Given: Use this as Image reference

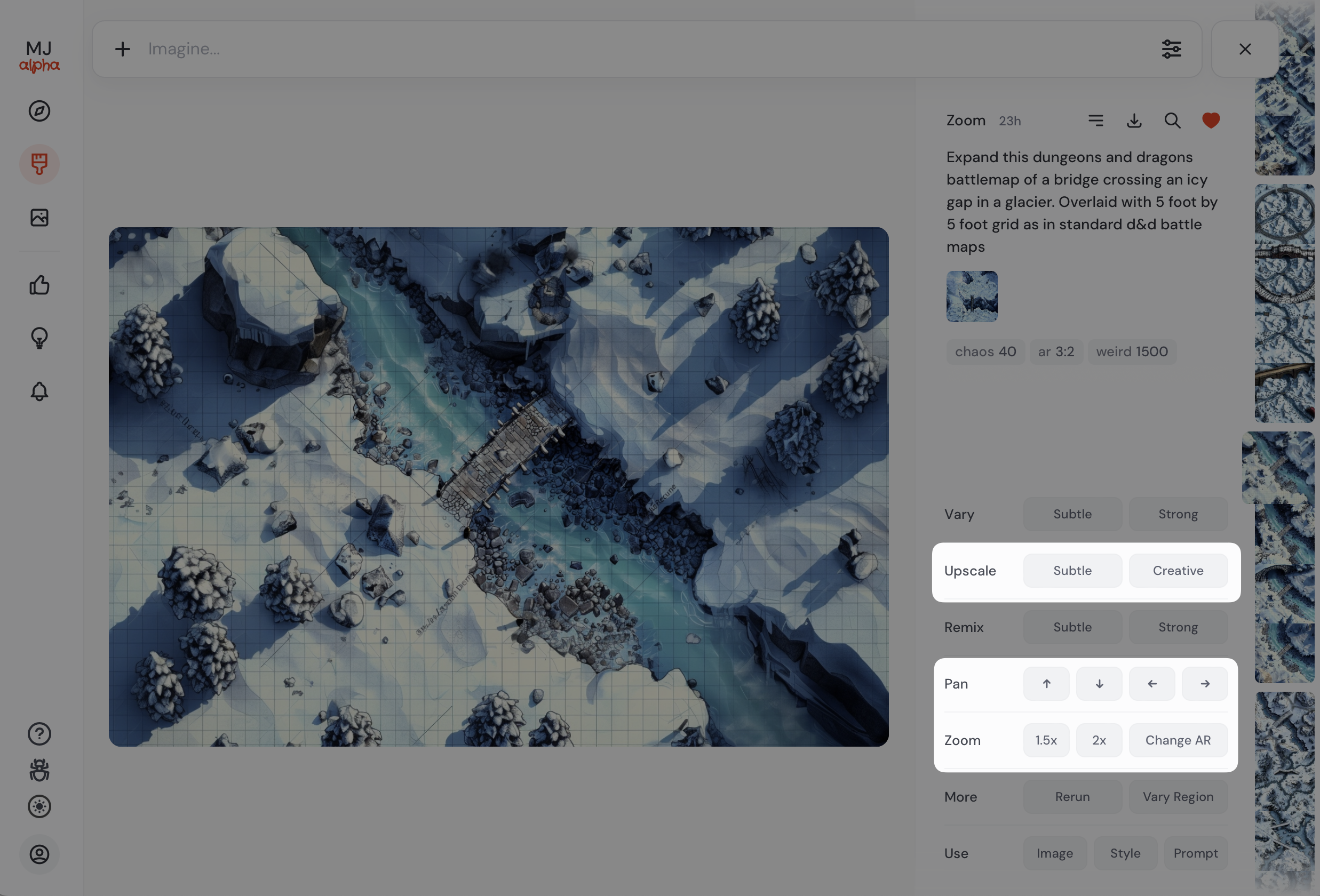Looking at the screenshot, I should click(1055, 853).
